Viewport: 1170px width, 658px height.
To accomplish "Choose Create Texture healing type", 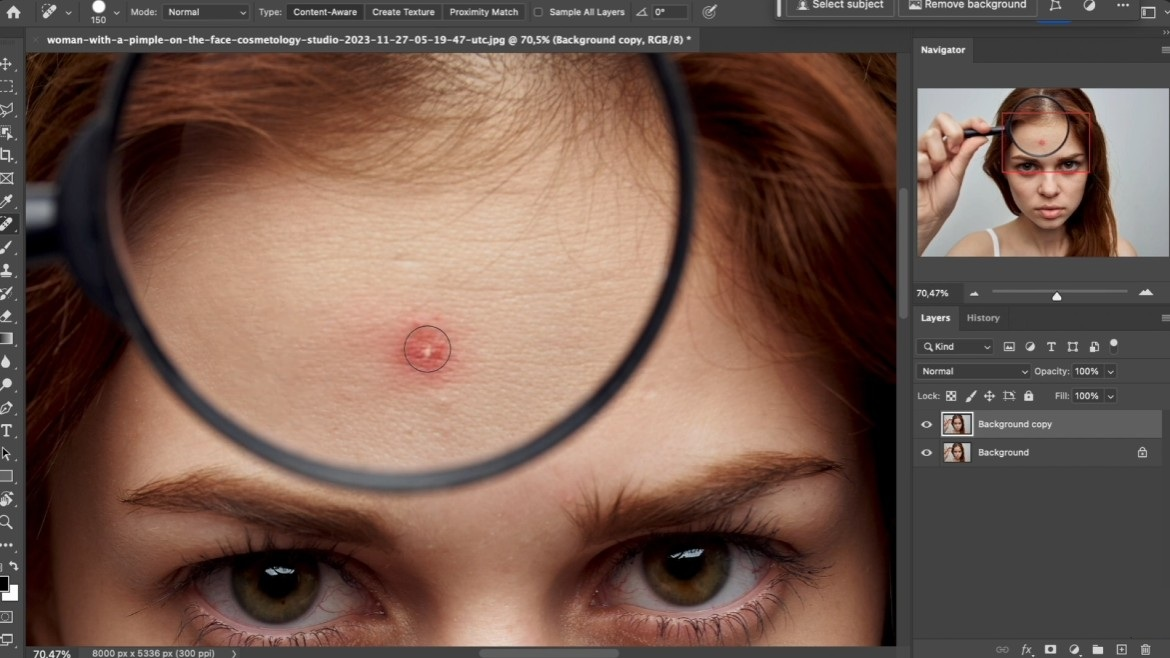I will tap(403, 12).
